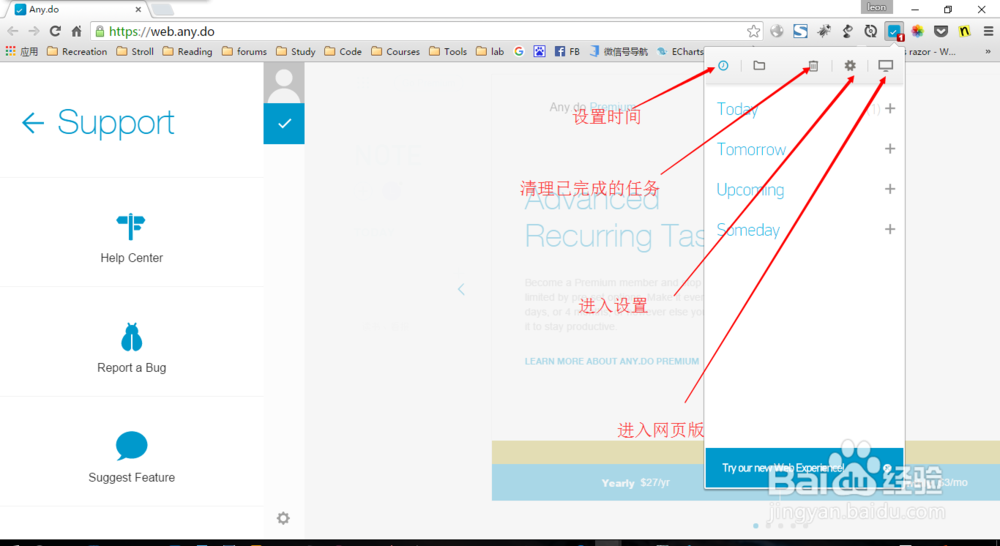Screen dimensions: 1000x546
Task: Click the Any.do extension icon in Chrome toolbar
Action: pyautogui.click(x=894, y=31)
